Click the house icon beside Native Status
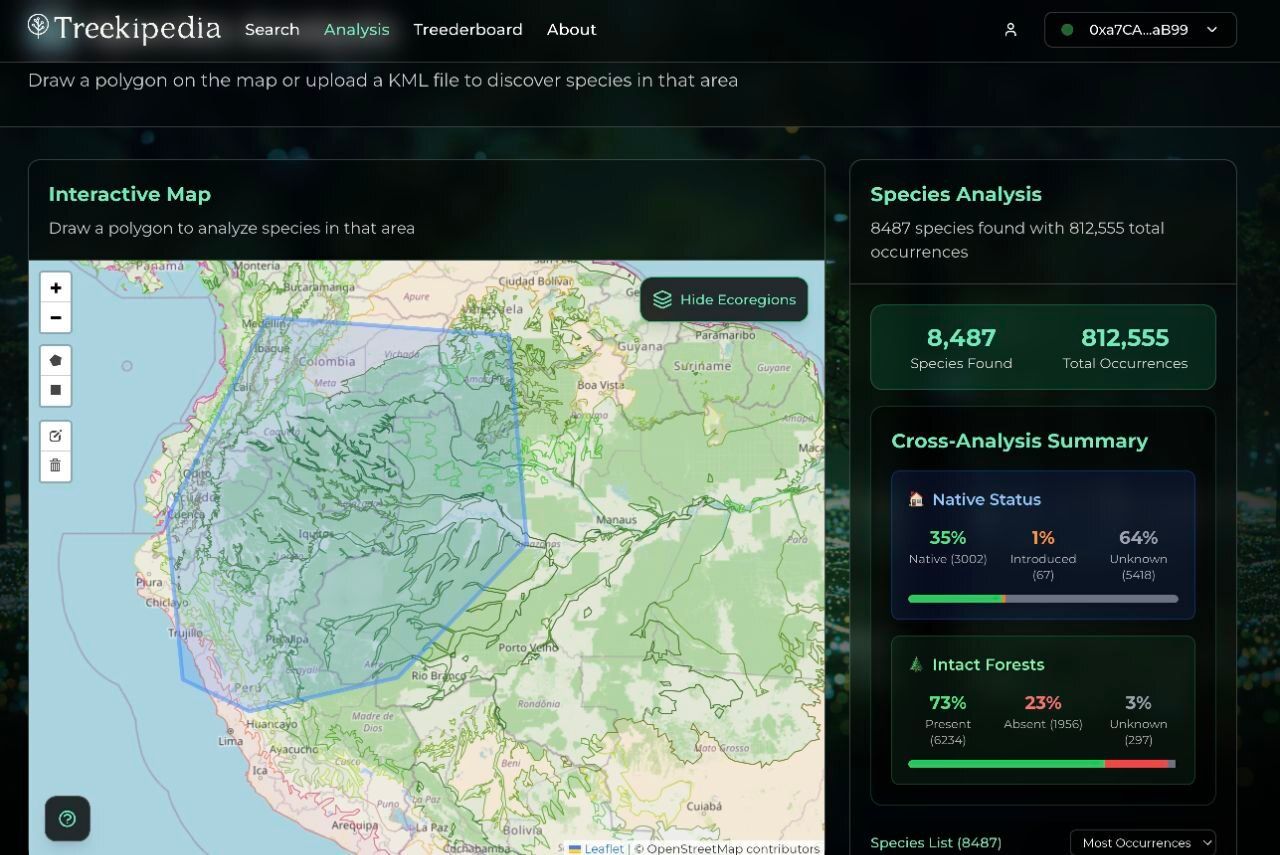The width and height of the screenshot is (1280, 855). point(916,499)
